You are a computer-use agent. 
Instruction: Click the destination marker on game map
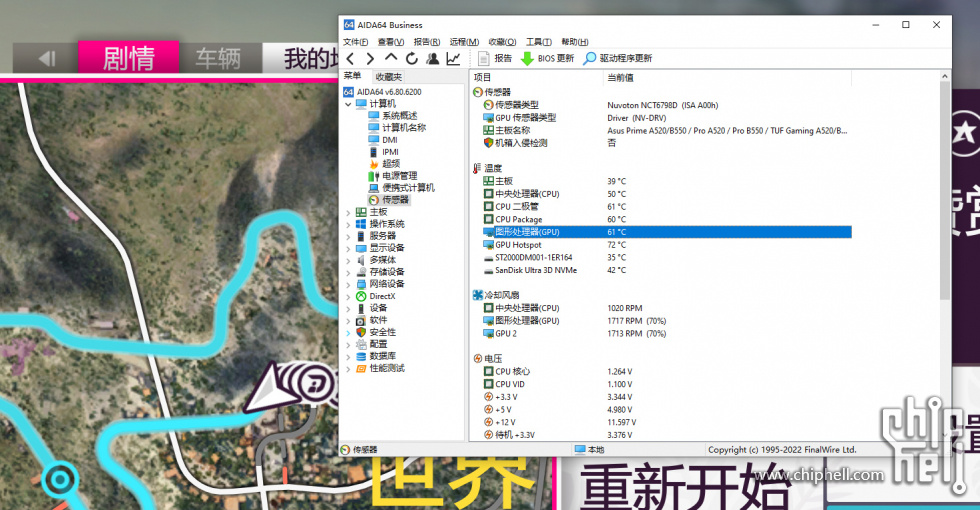(x=60, y=480)
